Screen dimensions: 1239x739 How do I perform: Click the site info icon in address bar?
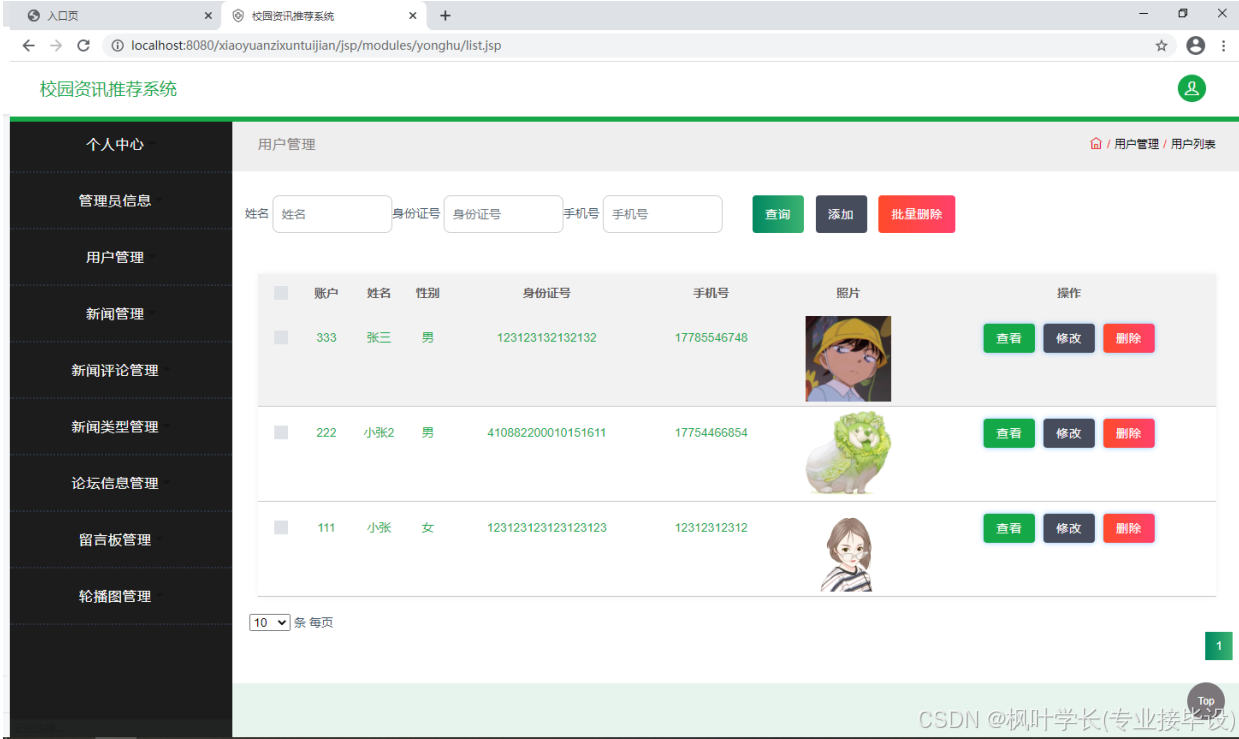tap(117, 45)
